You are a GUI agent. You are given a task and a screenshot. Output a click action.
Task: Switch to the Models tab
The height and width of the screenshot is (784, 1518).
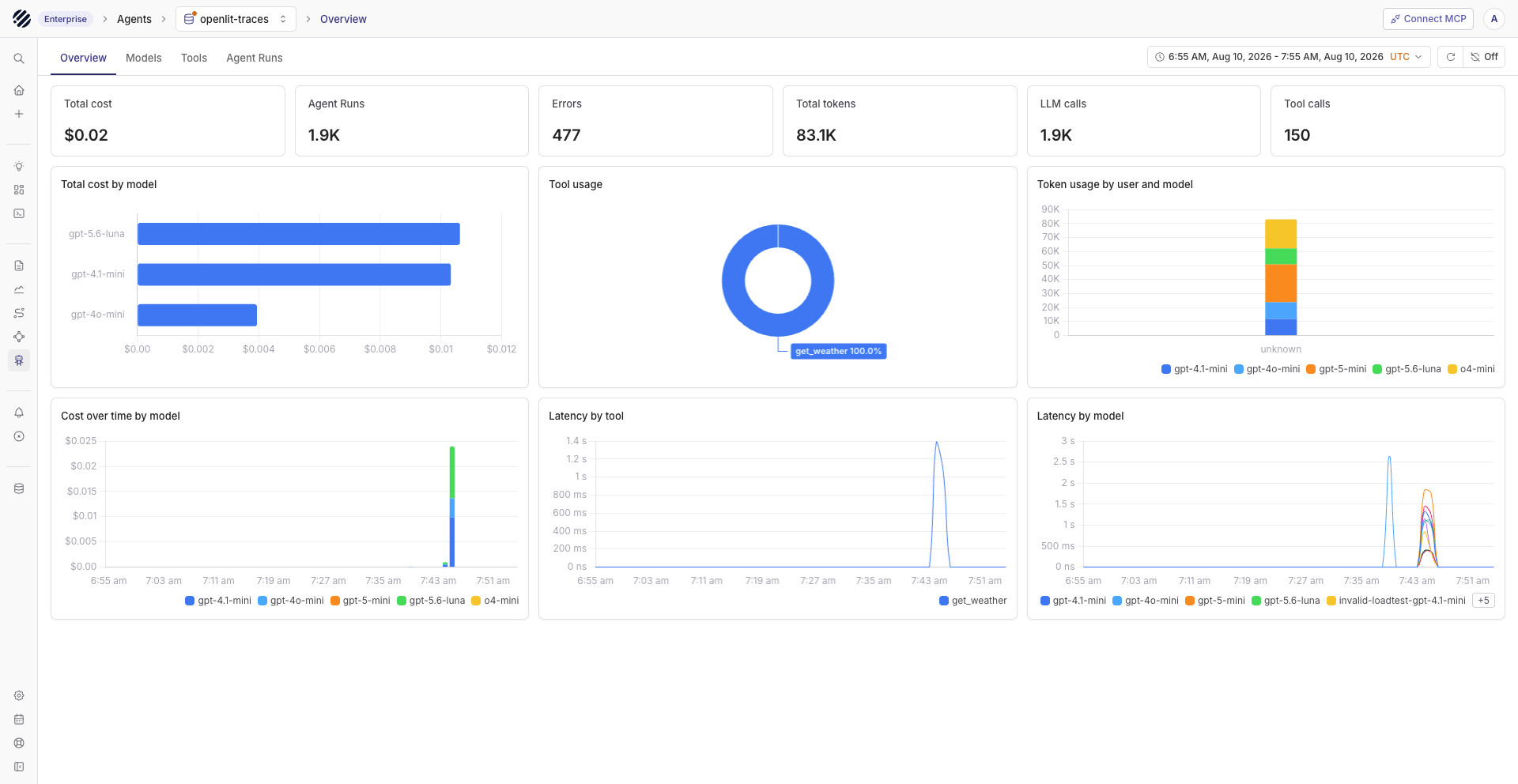tap(143, 58)
